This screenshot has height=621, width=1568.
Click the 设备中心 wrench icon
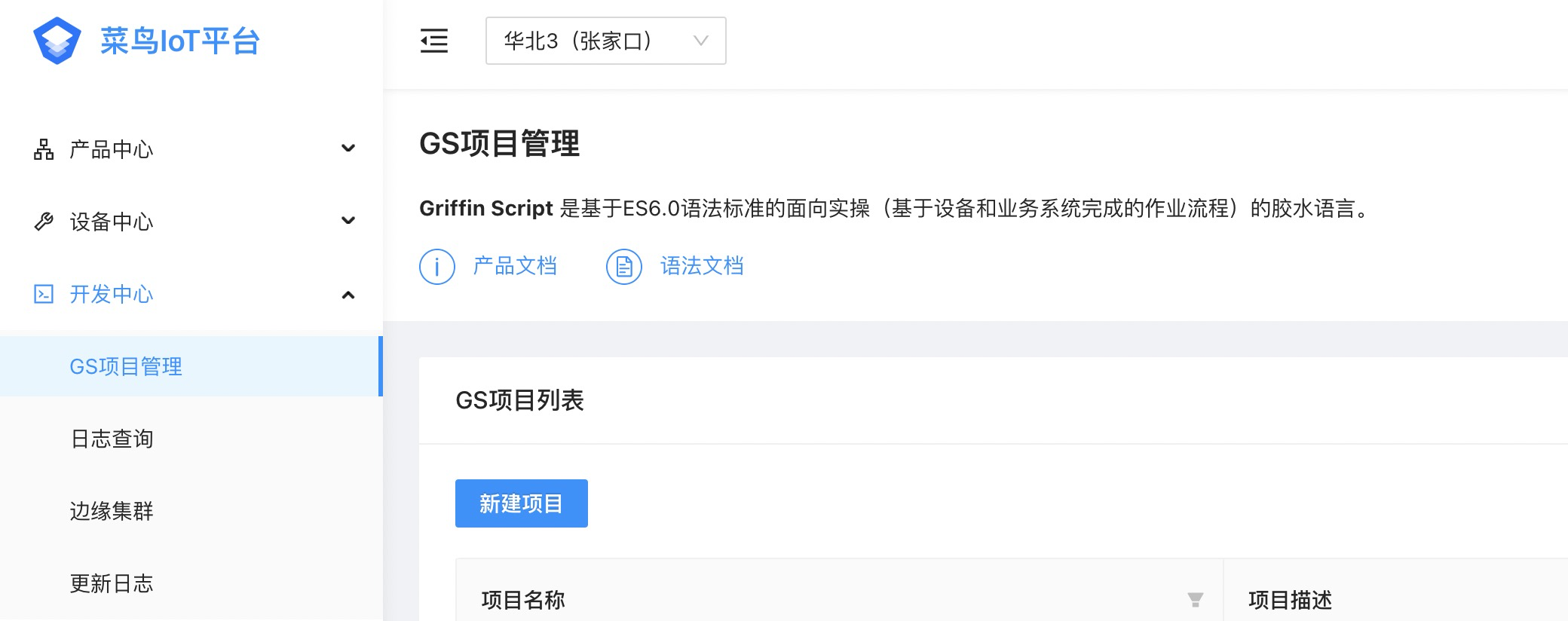point(44,222)
